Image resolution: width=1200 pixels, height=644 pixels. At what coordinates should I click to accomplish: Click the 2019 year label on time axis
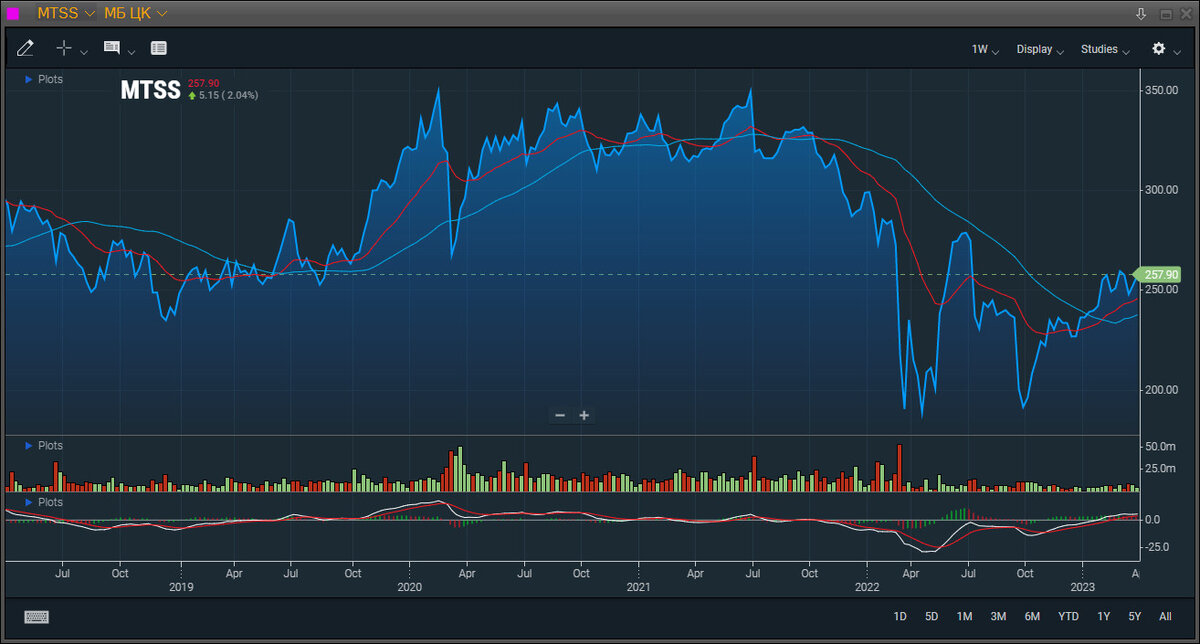180,587
